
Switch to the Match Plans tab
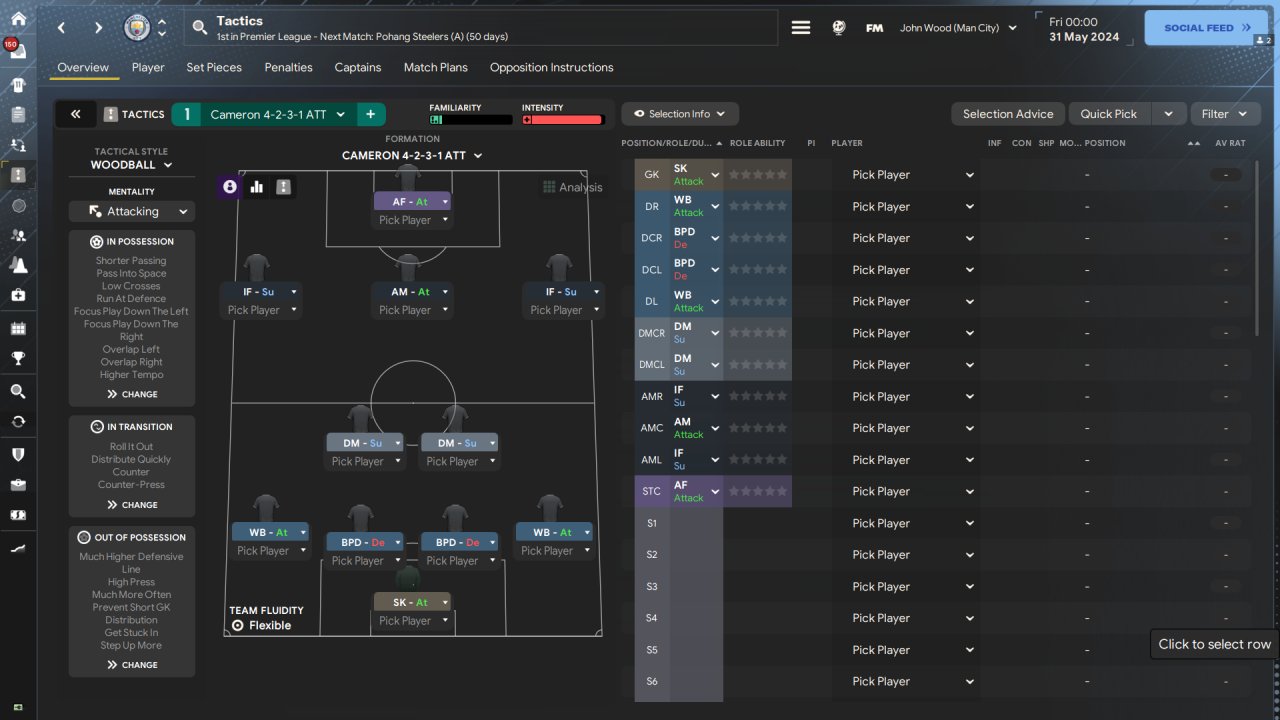coord(436,68)
